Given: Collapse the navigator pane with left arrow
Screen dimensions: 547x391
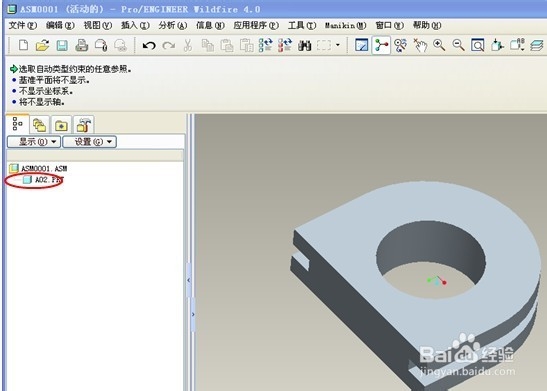Looking at the screenshot, I should point(189,280).
